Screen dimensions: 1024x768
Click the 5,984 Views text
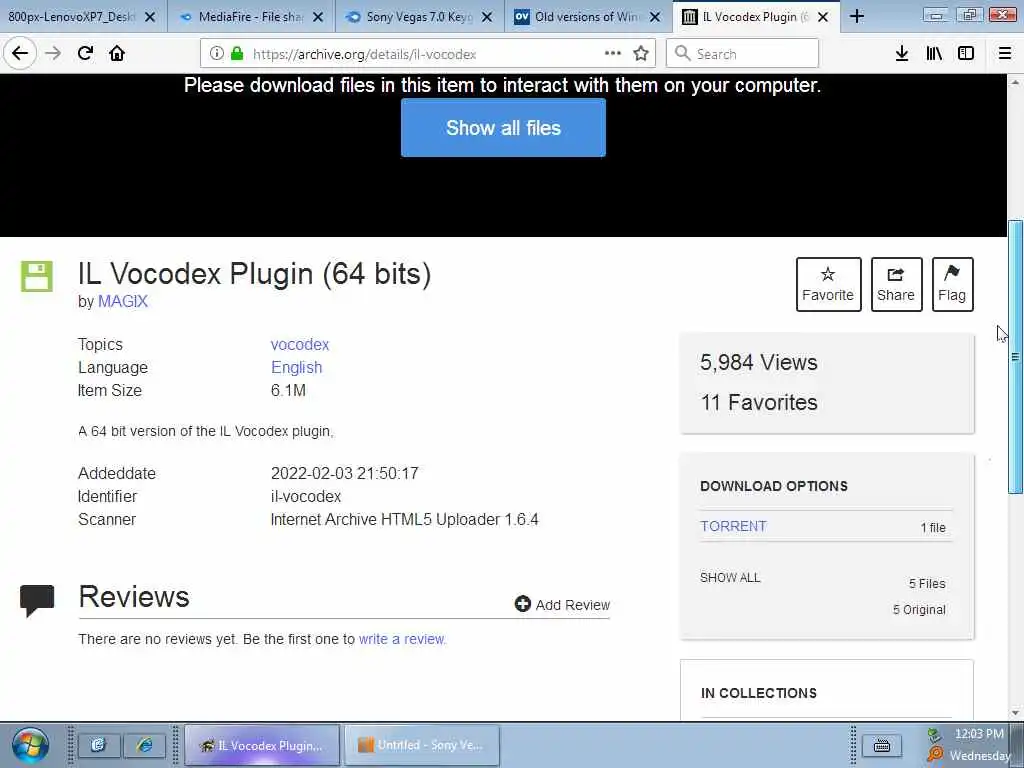click(758, 362)
